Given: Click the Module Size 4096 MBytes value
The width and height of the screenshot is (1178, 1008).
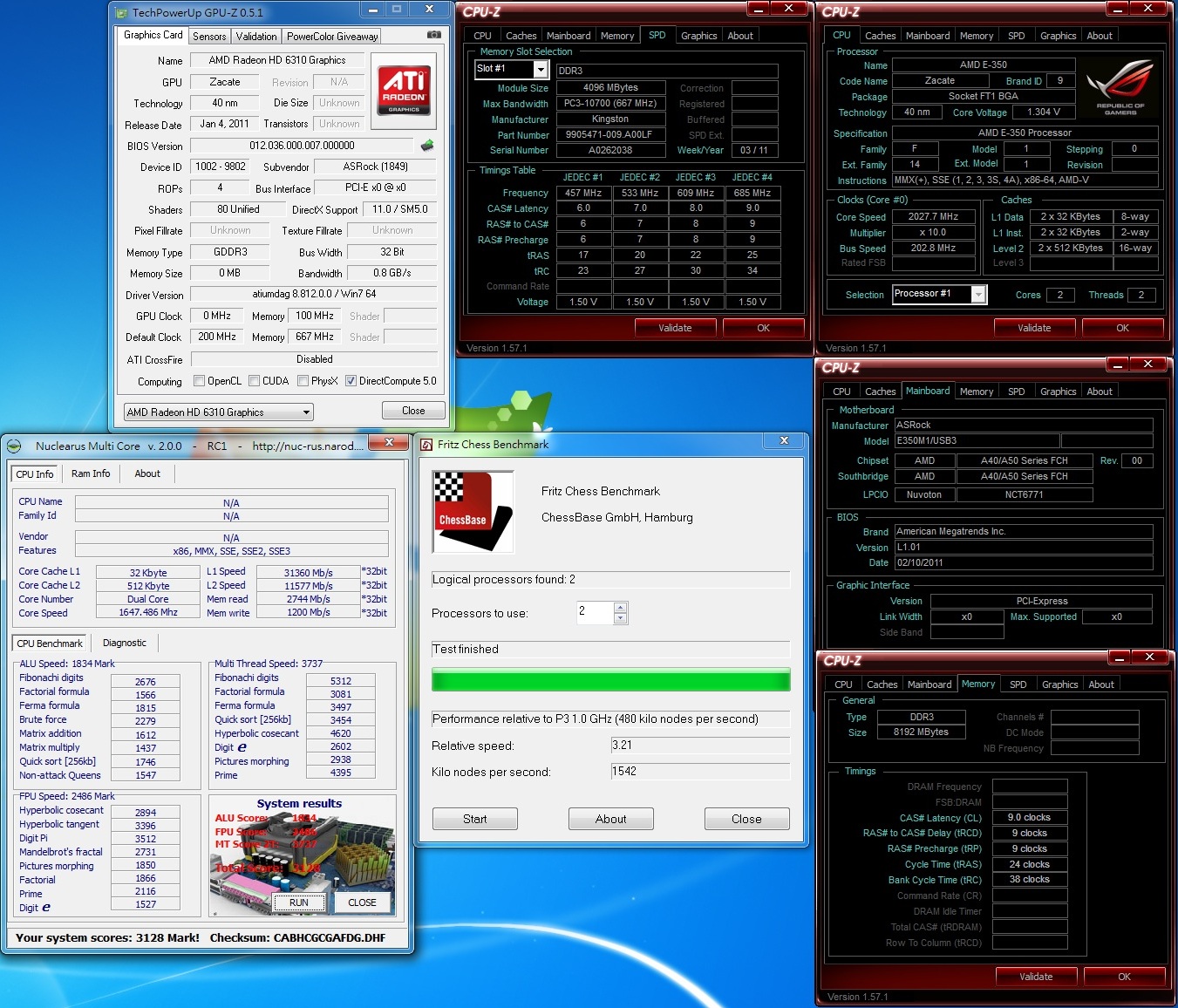Looking at the screenshot, I should coord(610,88).
